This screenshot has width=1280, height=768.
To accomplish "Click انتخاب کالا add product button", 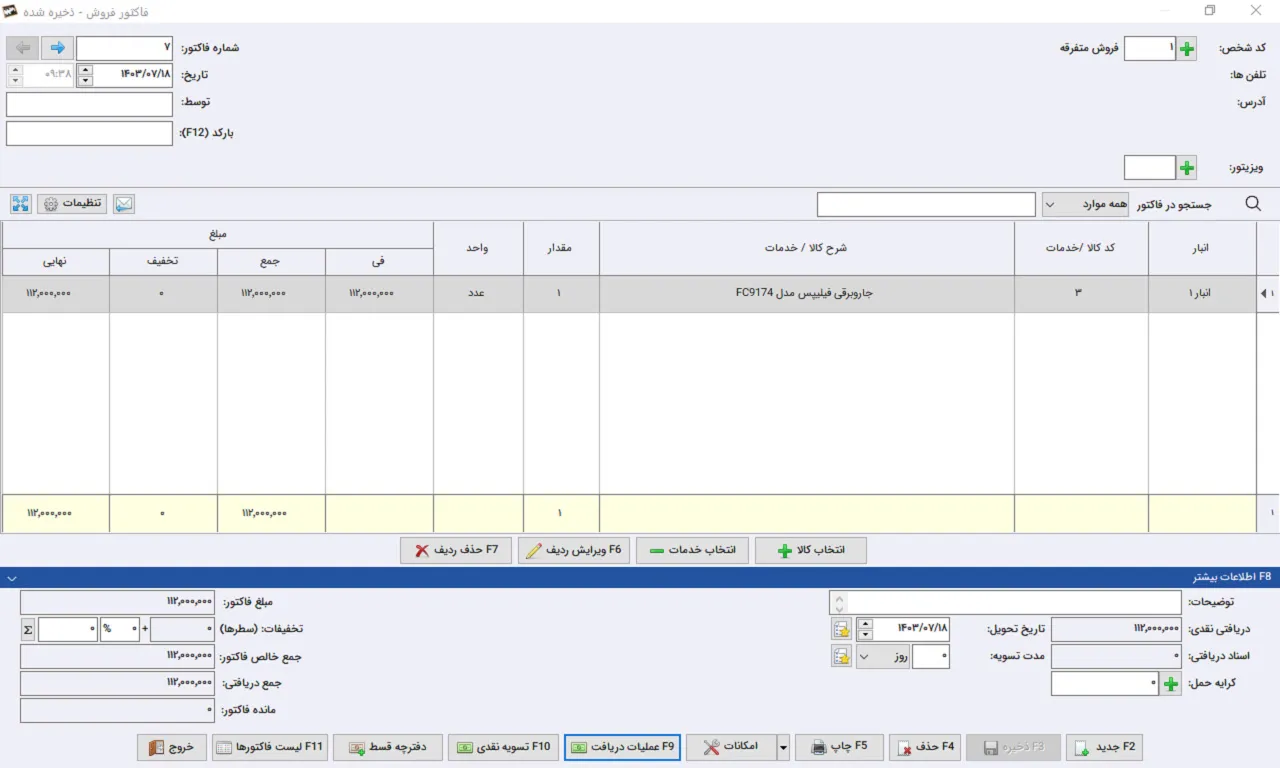I will tap(811, 551).
